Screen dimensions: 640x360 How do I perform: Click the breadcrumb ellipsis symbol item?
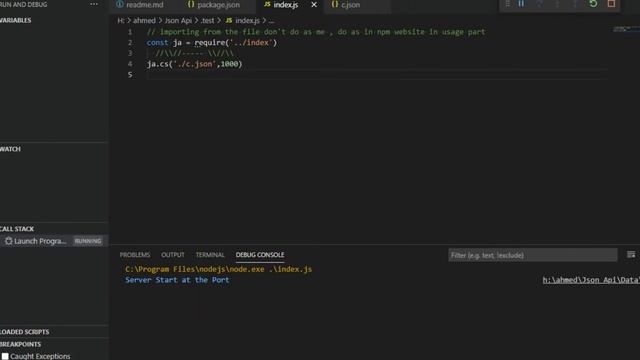(271, 20)
